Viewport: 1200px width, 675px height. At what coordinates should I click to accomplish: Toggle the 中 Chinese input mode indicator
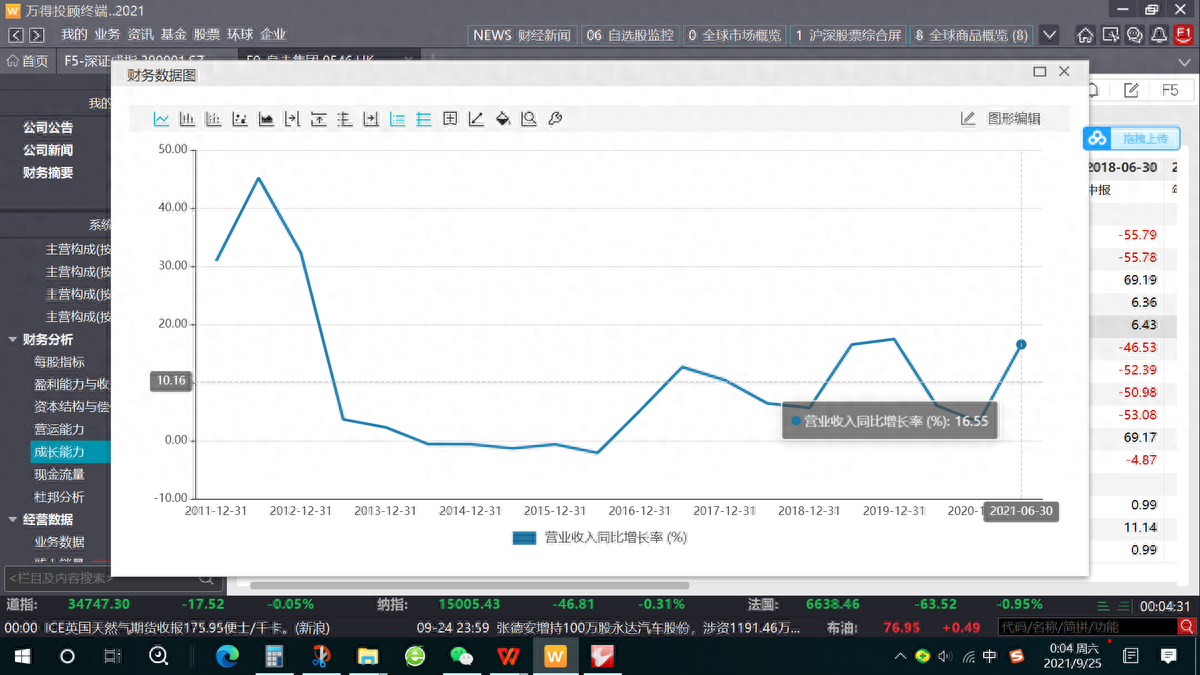989,656
